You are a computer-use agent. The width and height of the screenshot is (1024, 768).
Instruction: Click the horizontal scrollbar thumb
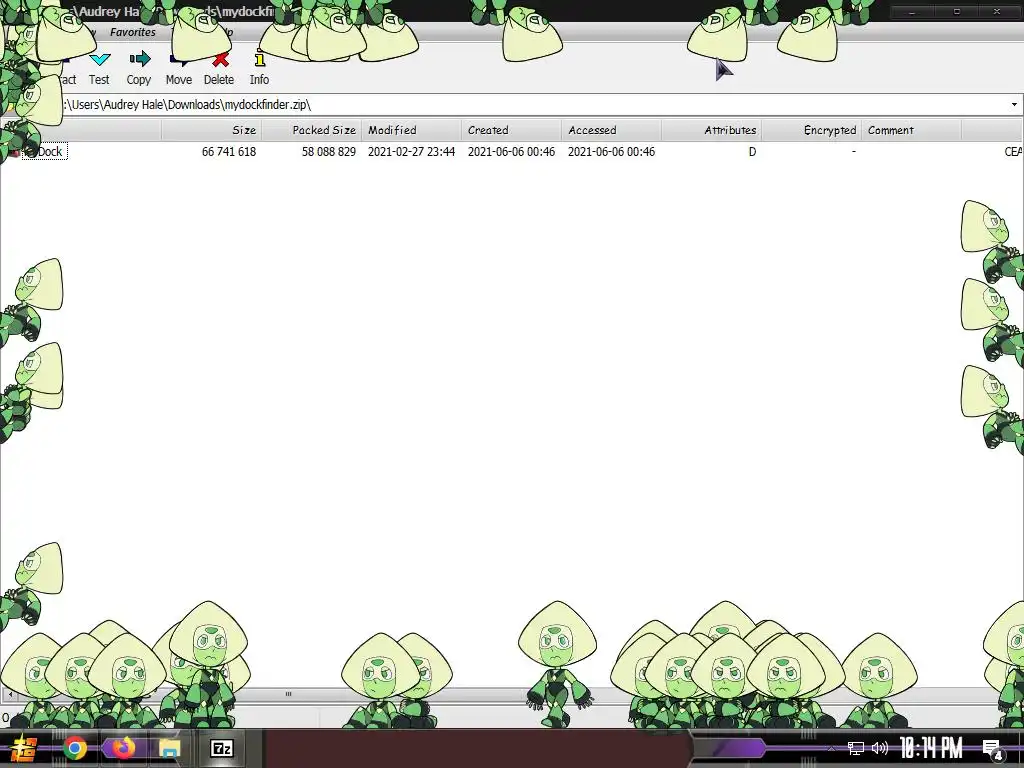click(288, 694)
